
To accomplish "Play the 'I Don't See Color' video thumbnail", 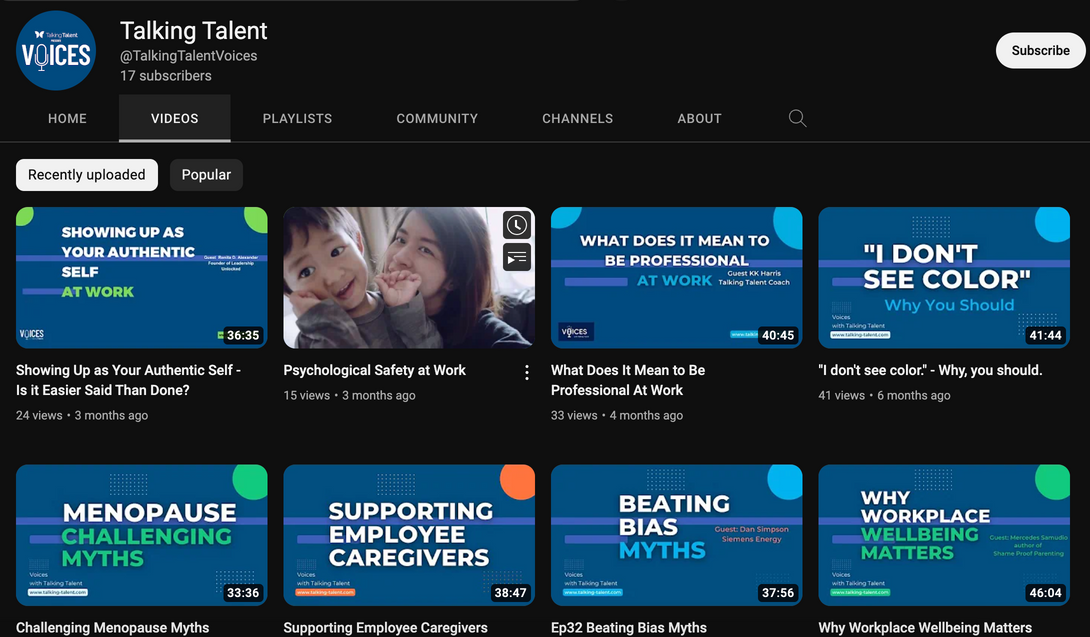I will coord(943,277).
